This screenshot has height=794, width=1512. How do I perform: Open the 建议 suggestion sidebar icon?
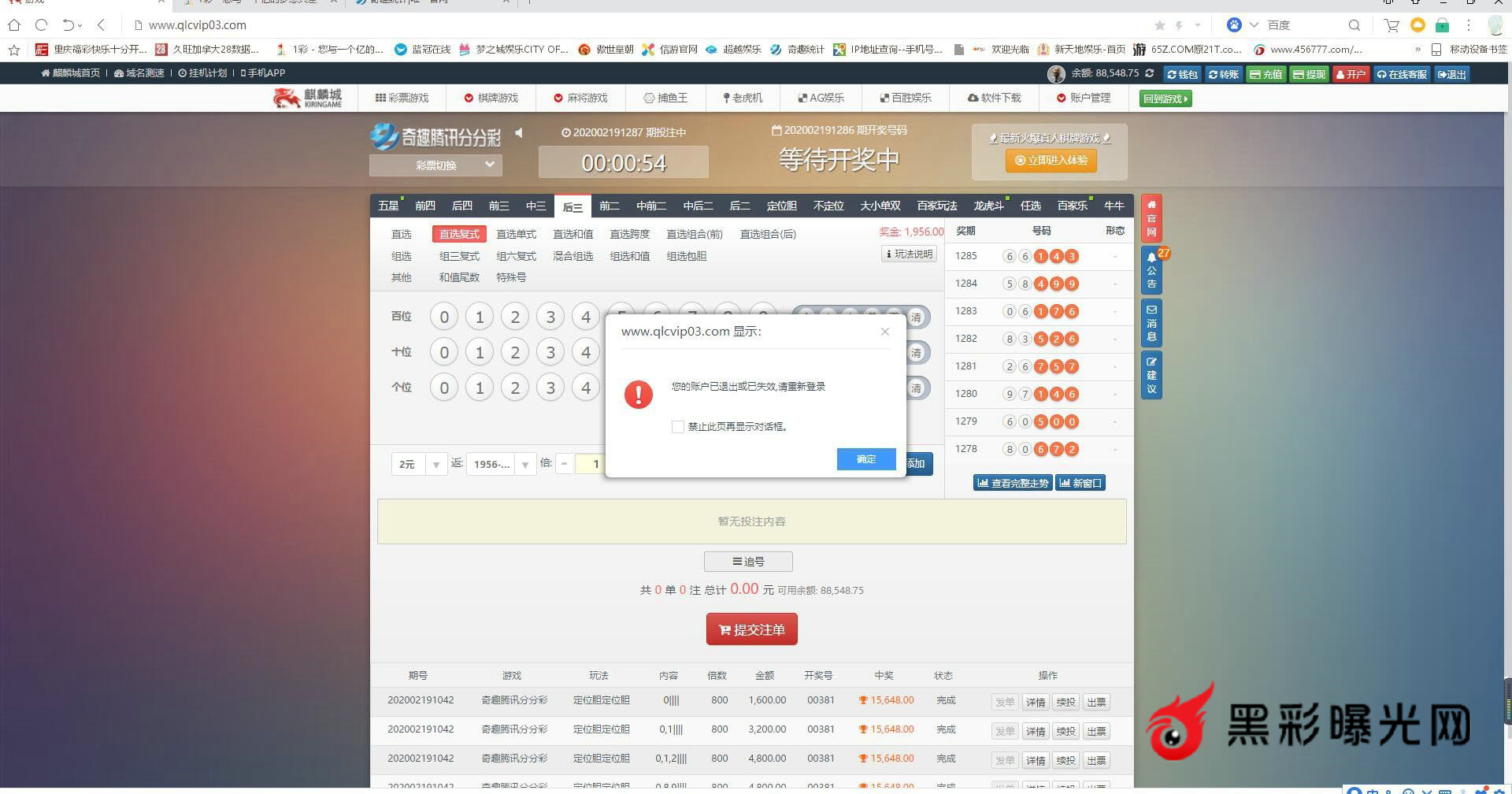pos(1151,376)
